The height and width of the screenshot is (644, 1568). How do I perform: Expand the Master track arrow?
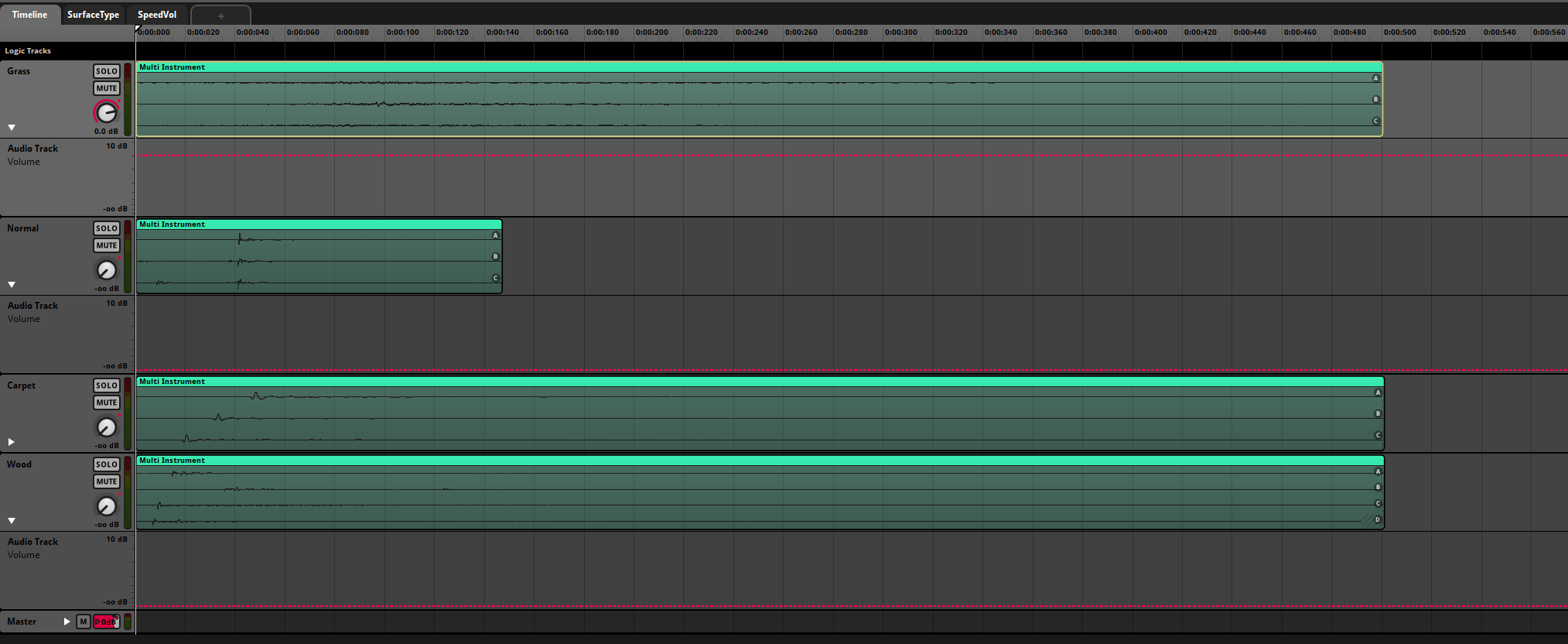[67, 622]
